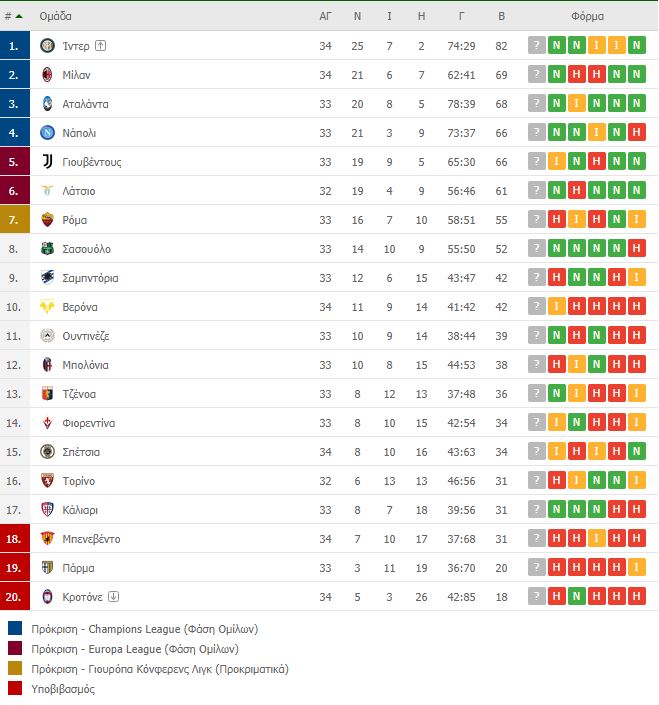Open the Φιορεντίνα team page
The width and height of the screenshot is (659, 705).
88,423
